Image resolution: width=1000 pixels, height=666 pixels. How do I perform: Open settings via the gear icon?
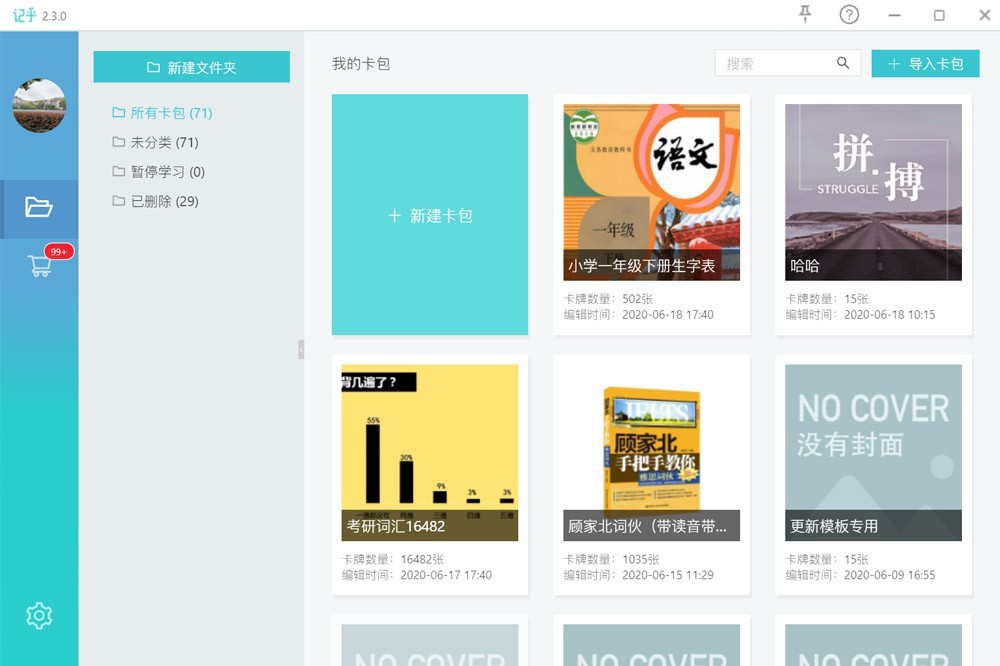pyautogui.click(x=39, y=616)
